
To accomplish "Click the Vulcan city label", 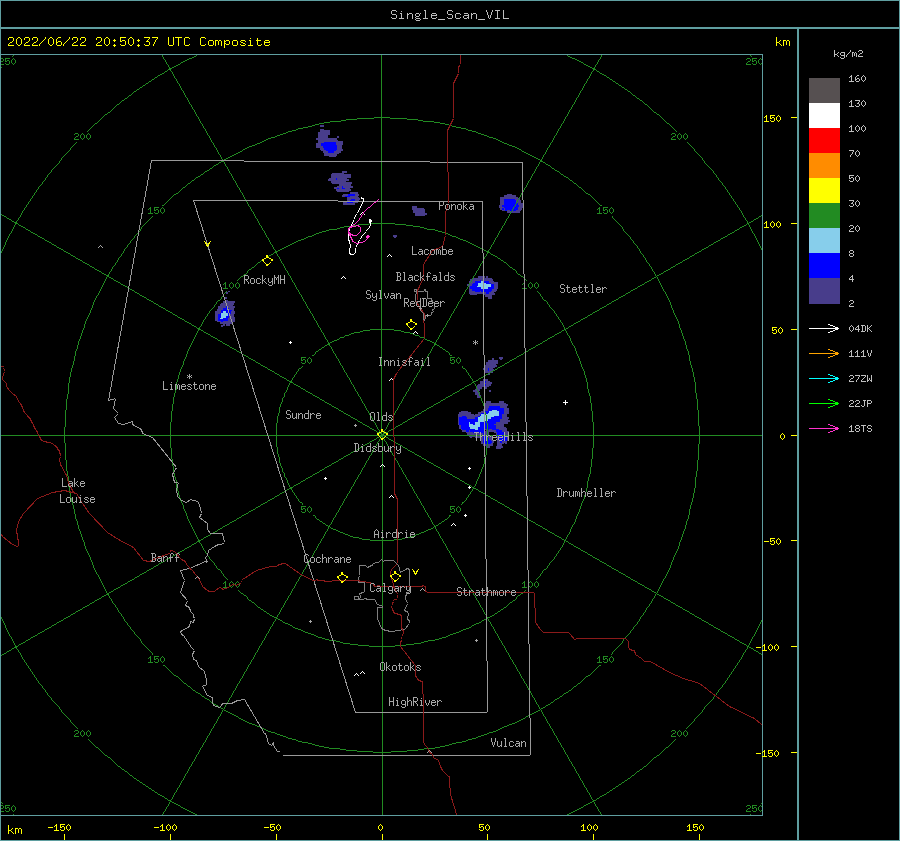I will pyautogui.click(x=508, y=743).
